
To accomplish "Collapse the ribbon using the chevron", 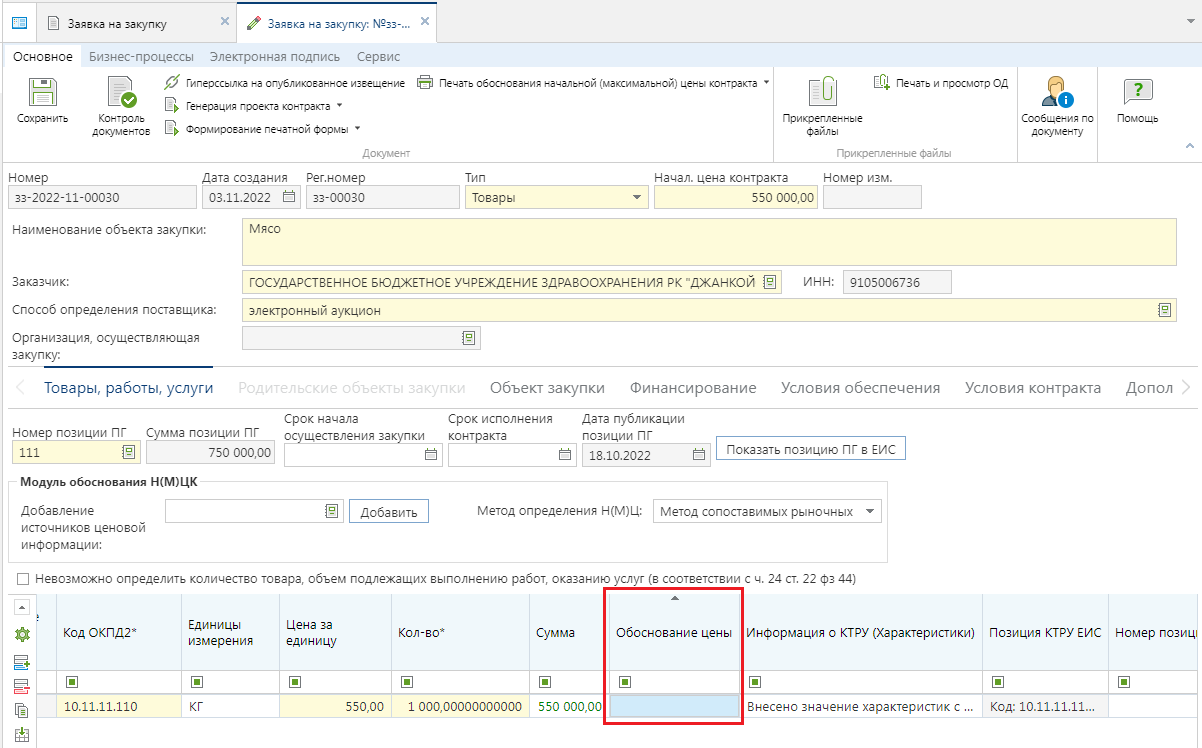I will click(1190, 147).
